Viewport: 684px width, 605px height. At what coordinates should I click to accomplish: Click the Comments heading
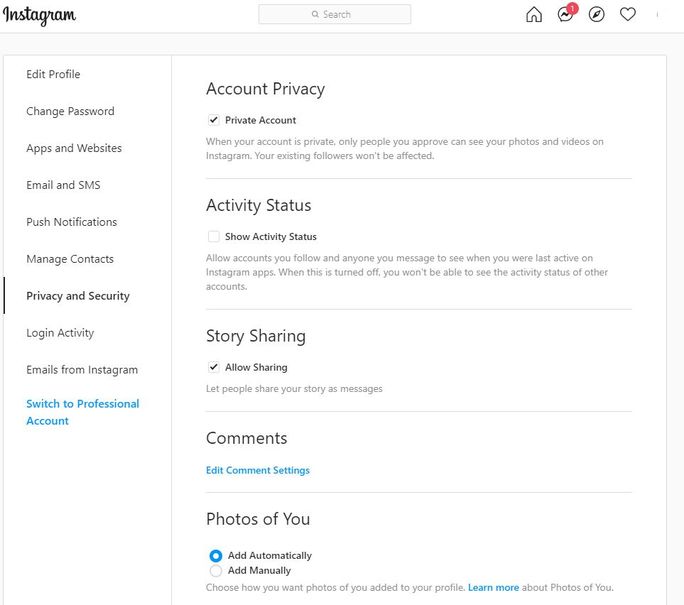[x=246, y=438]
